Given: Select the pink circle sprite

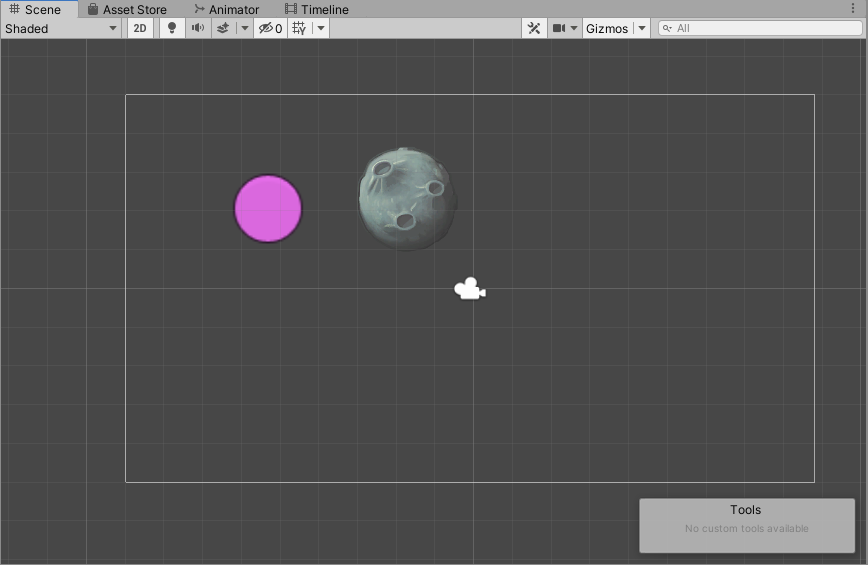Looking at the screenshot, I should click(x=268, y=208).
